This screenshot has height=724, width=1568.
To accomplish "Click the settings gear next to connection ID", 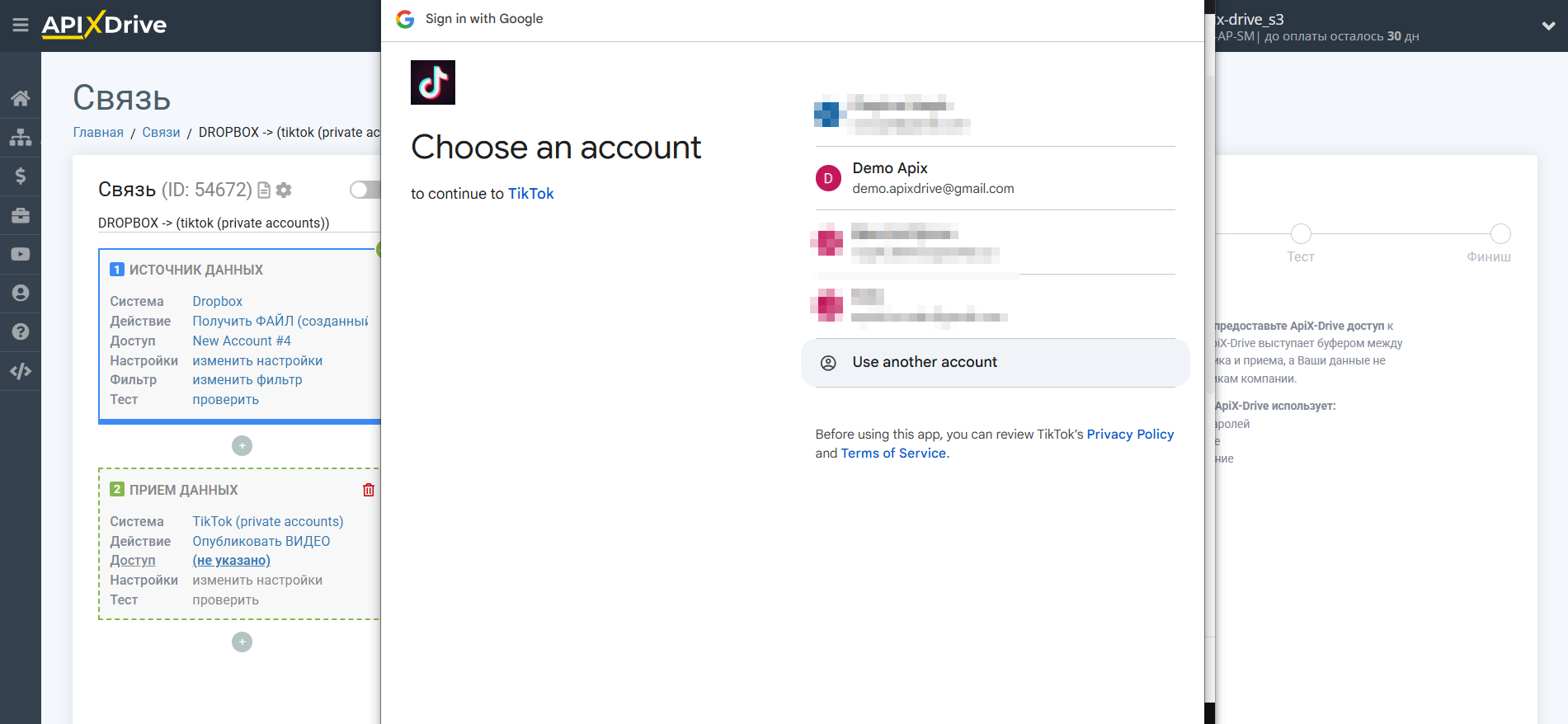I will [284, 190].
